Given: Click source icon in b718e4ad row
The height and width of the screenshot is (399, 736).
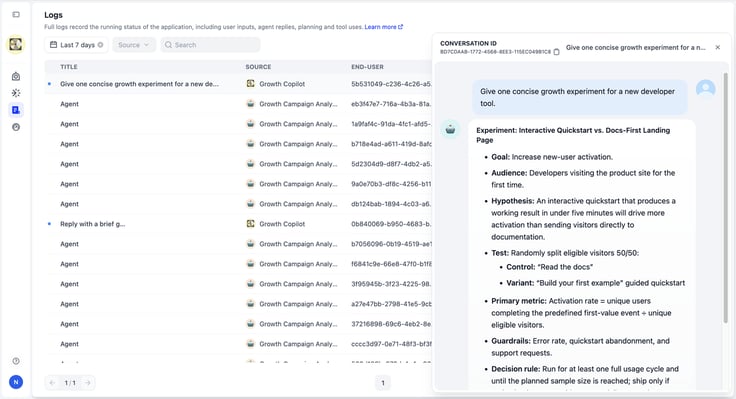Looking at the screenshot, I should tap(251, 144).
